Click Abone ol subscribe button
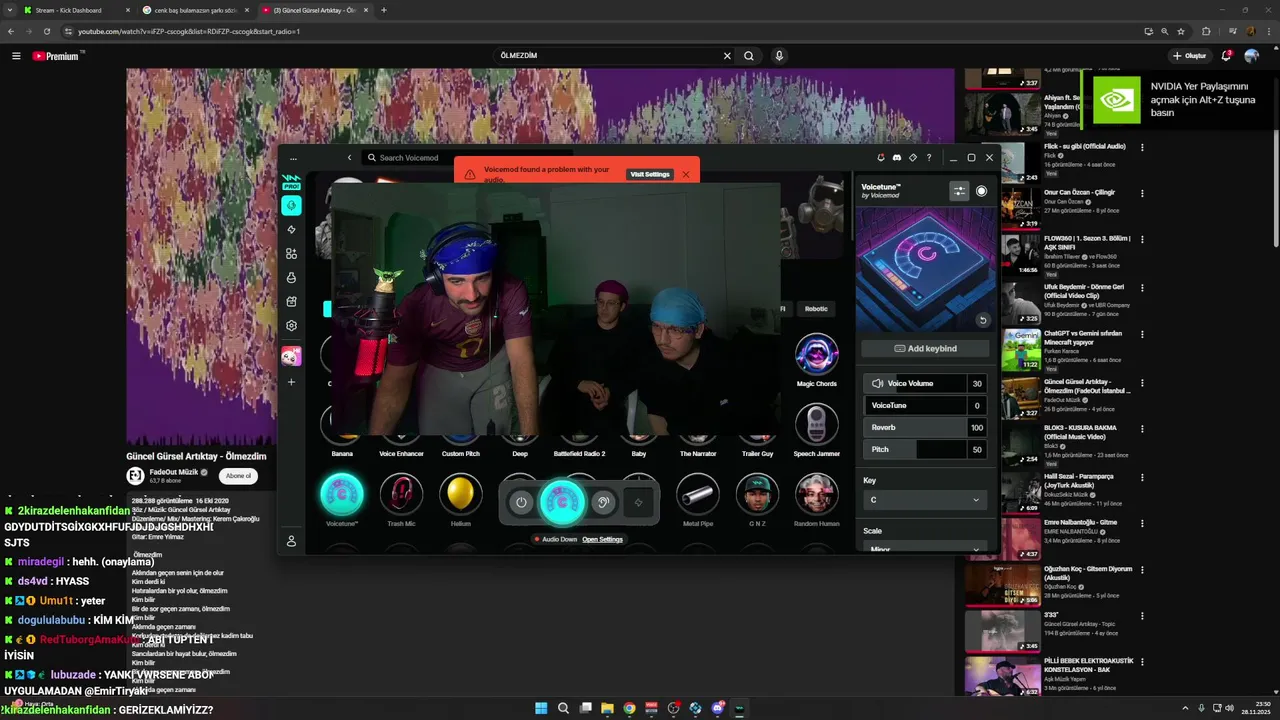This screenshot has width=1280, height=720. click(x=238, y=476)
